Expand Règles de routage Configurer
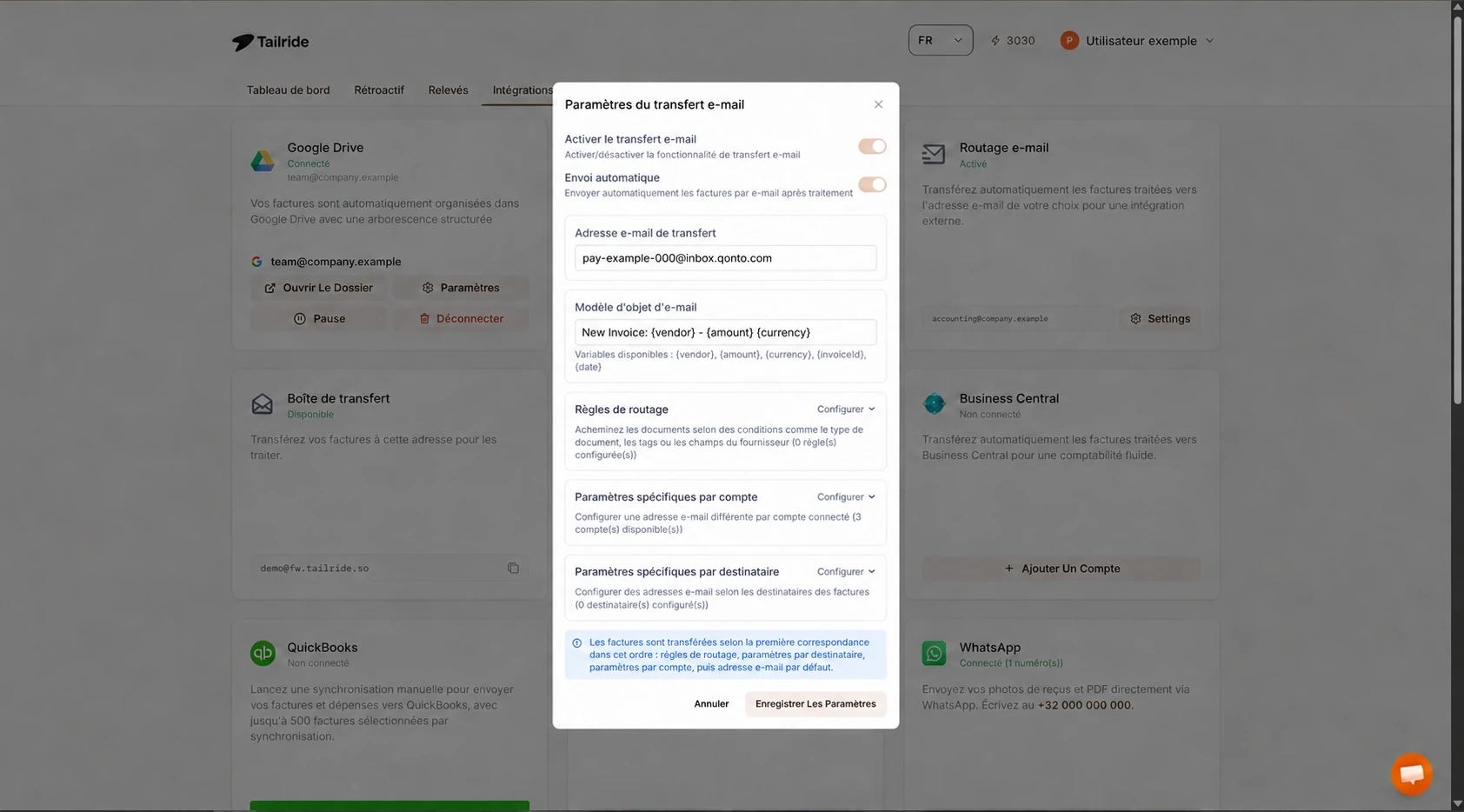This screenshot has width=1464, height=812. (846, 409)
